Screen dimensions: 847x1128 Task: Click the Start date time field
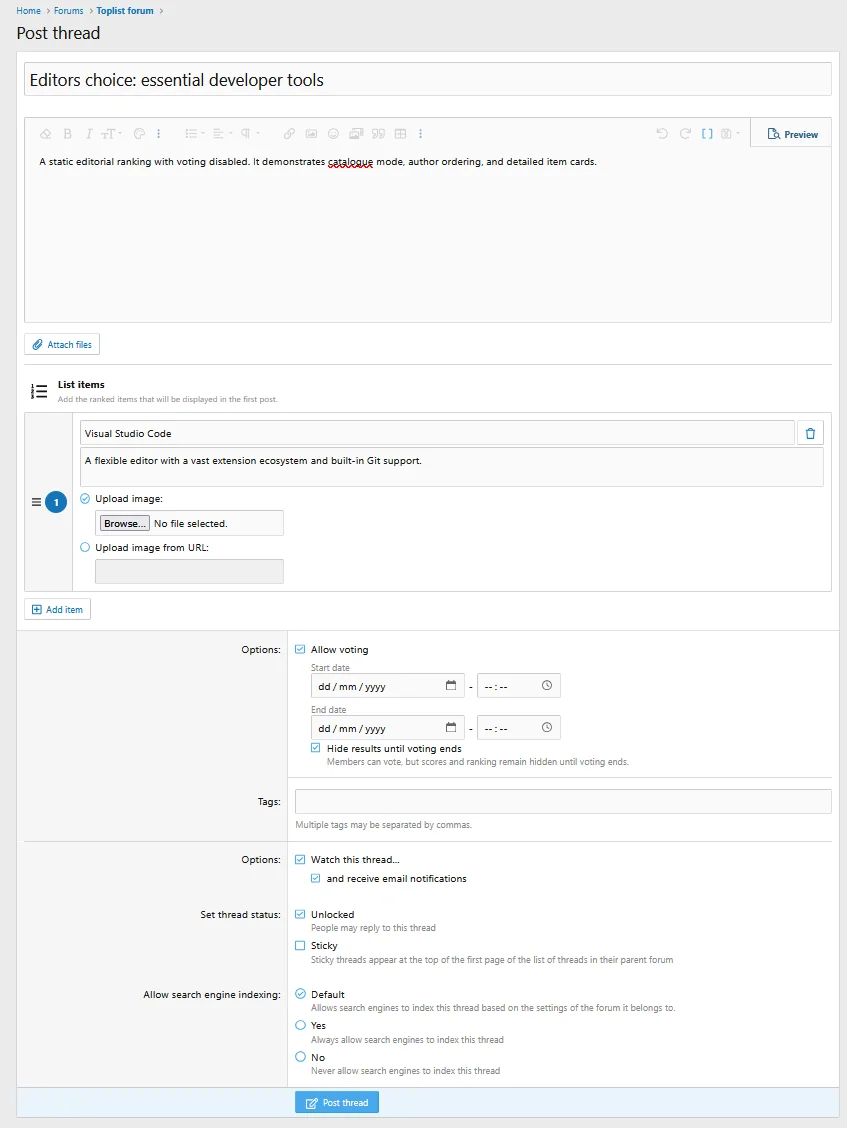click(x=519, y=686)
